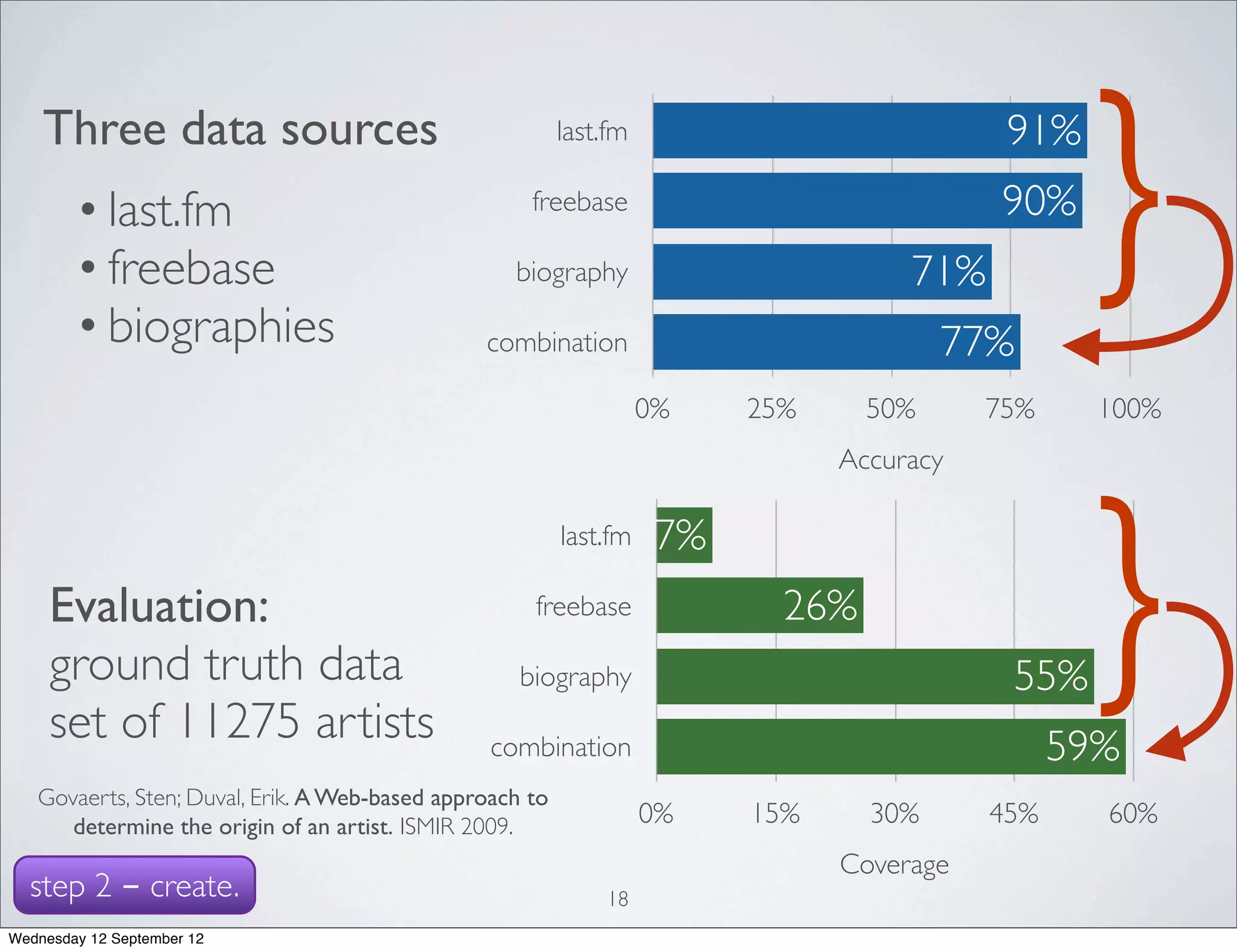Click the 'ground truth data' line
Viewport: 1237px width, 952px height.
[x=226, y=666]
